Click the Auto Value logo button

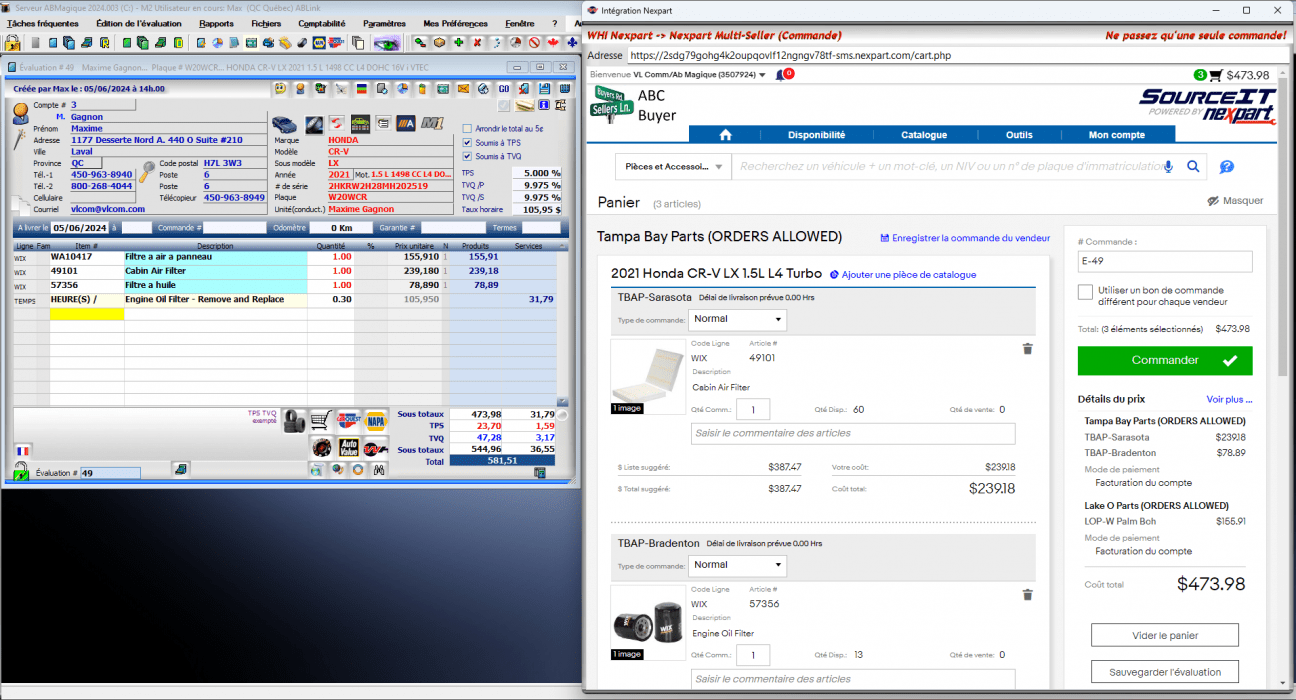(x=348, y=447)
